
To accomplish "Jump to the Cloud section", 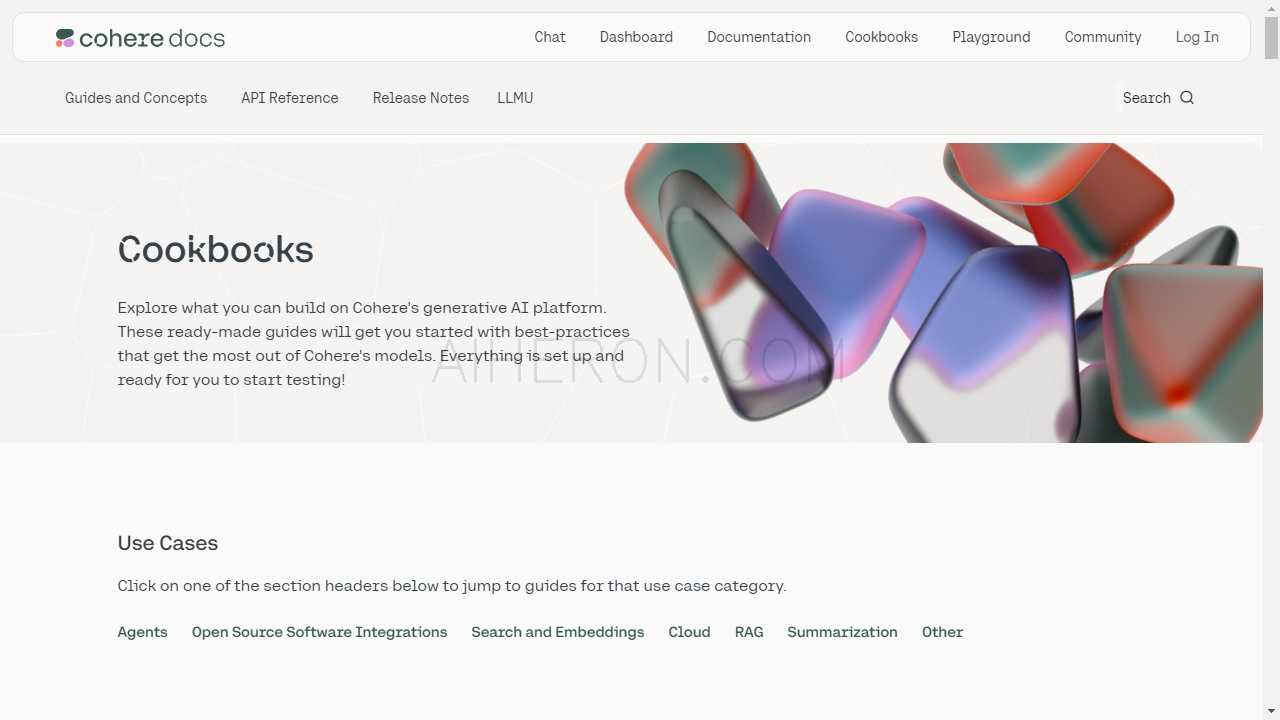I will [690, 632].
